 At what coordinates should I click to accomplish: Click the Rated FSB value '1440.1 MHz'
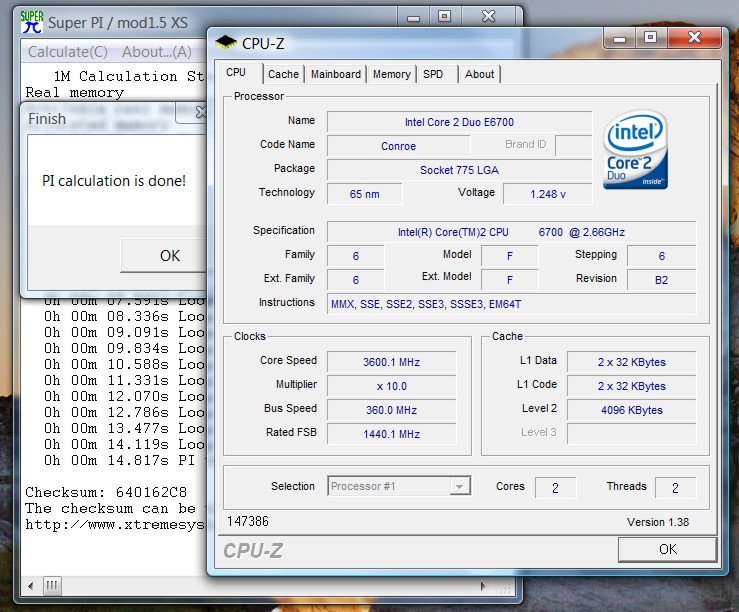click(391, 434)
